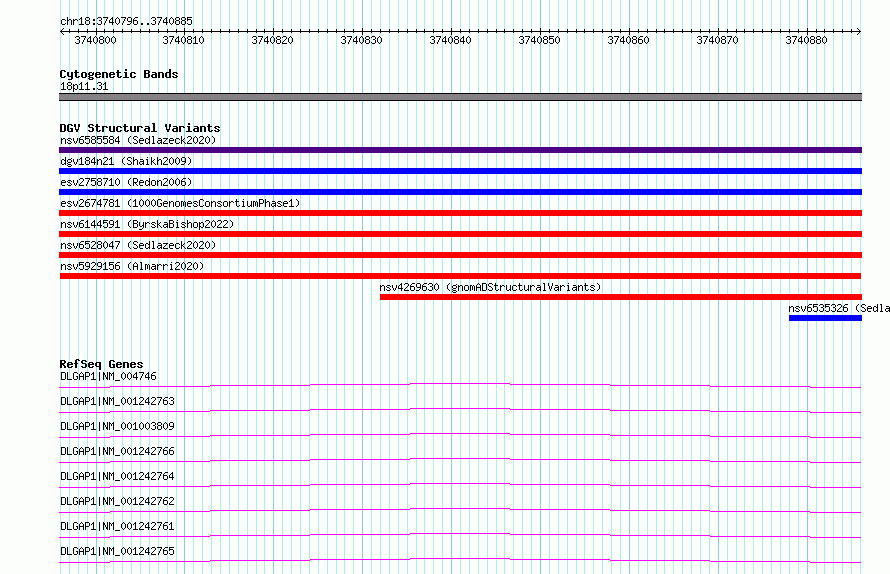This screenshot has height=574, width=890.
Task: Click ruler tick label 3740860
Action: coord(628,40)
